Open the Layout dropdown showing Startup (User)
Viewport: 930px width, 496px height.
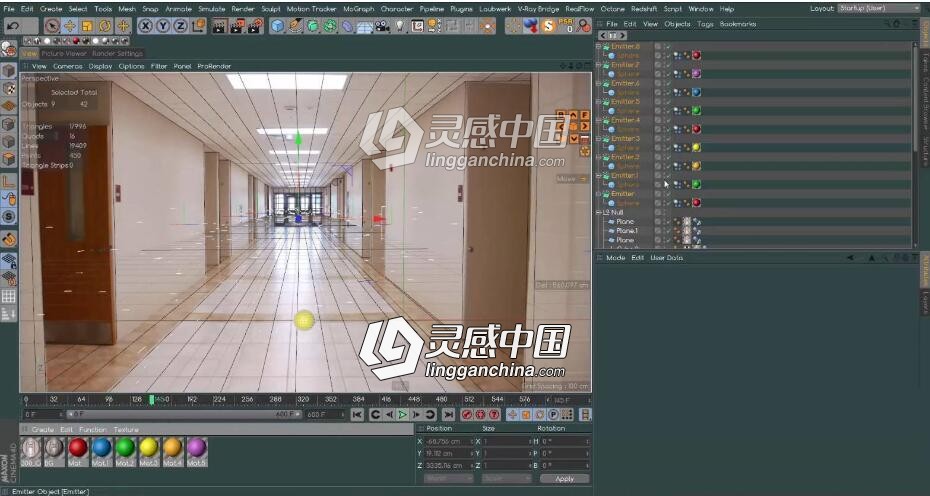tap(880, 8)
